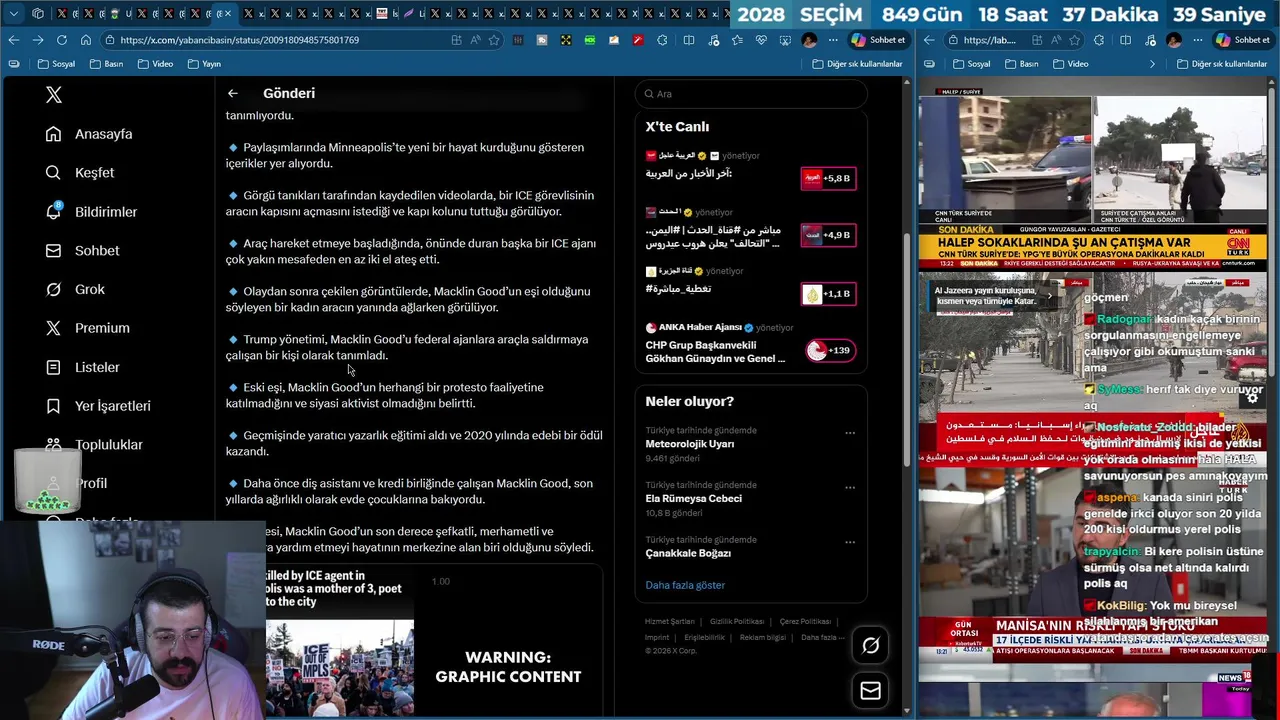This screenshot has height=720, width=1280.
Task: Click the X logo in the sidebar
Action: (54, 95)
